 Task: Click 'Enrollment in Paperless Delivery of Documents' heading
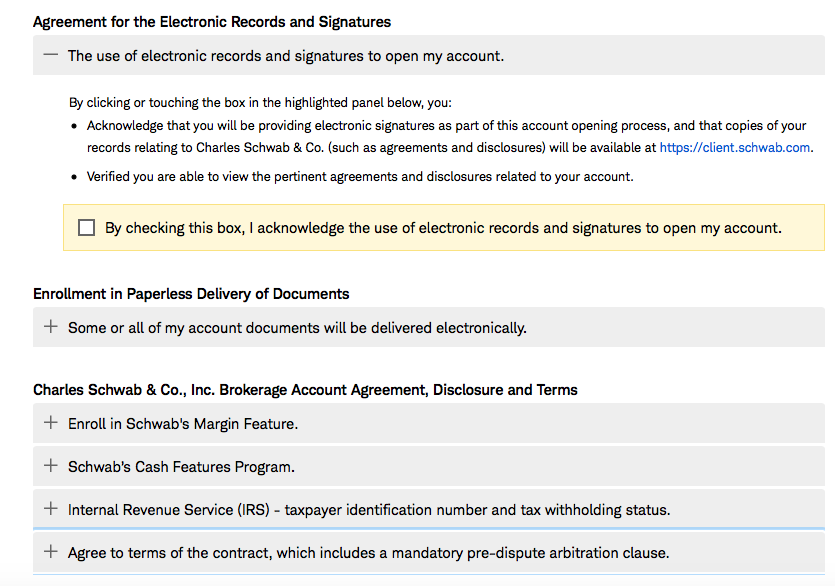pyautogui.click(x=191, y=294)
